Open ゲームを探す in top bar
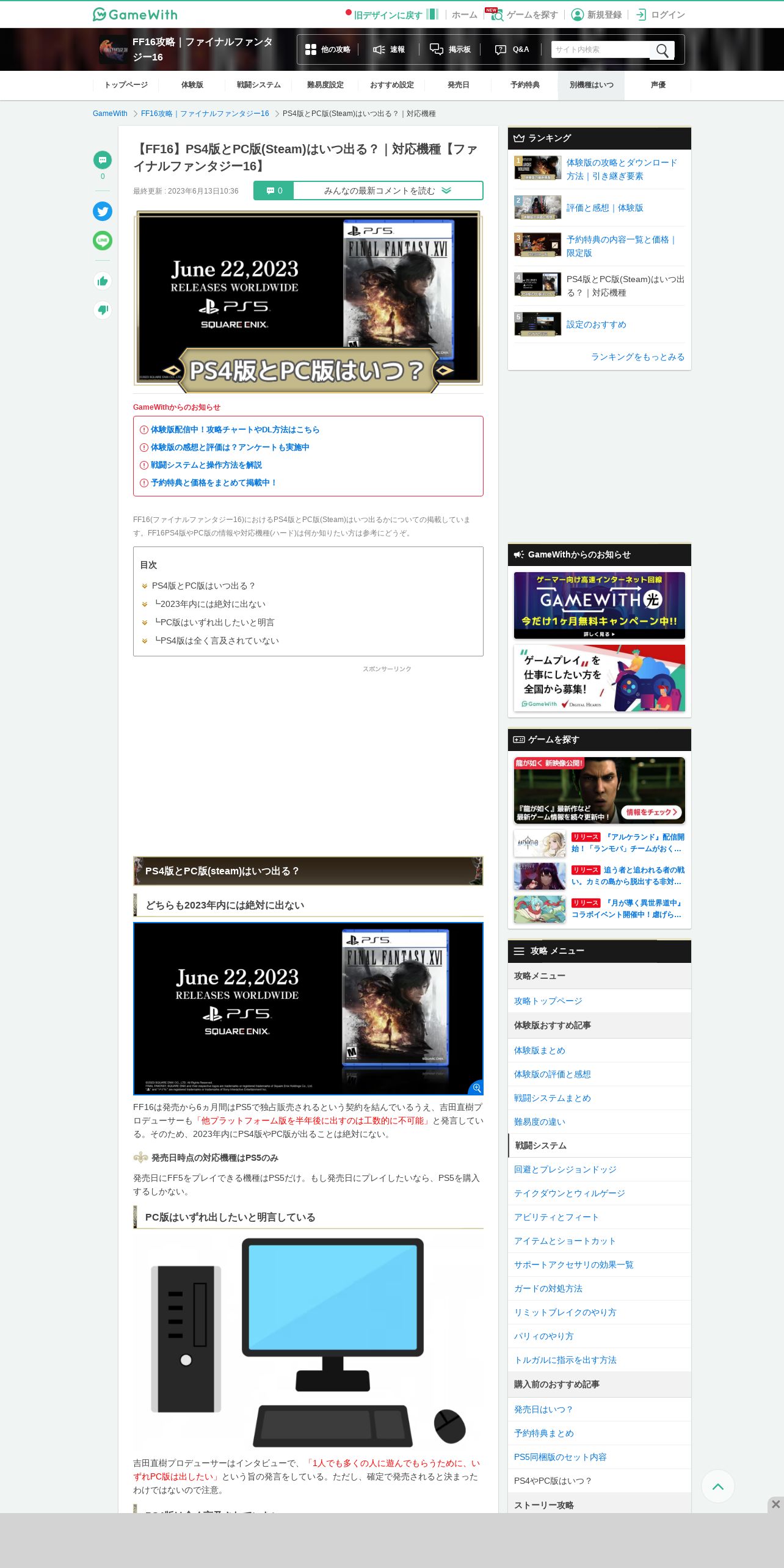784x1568 pixels. point(525,15)
